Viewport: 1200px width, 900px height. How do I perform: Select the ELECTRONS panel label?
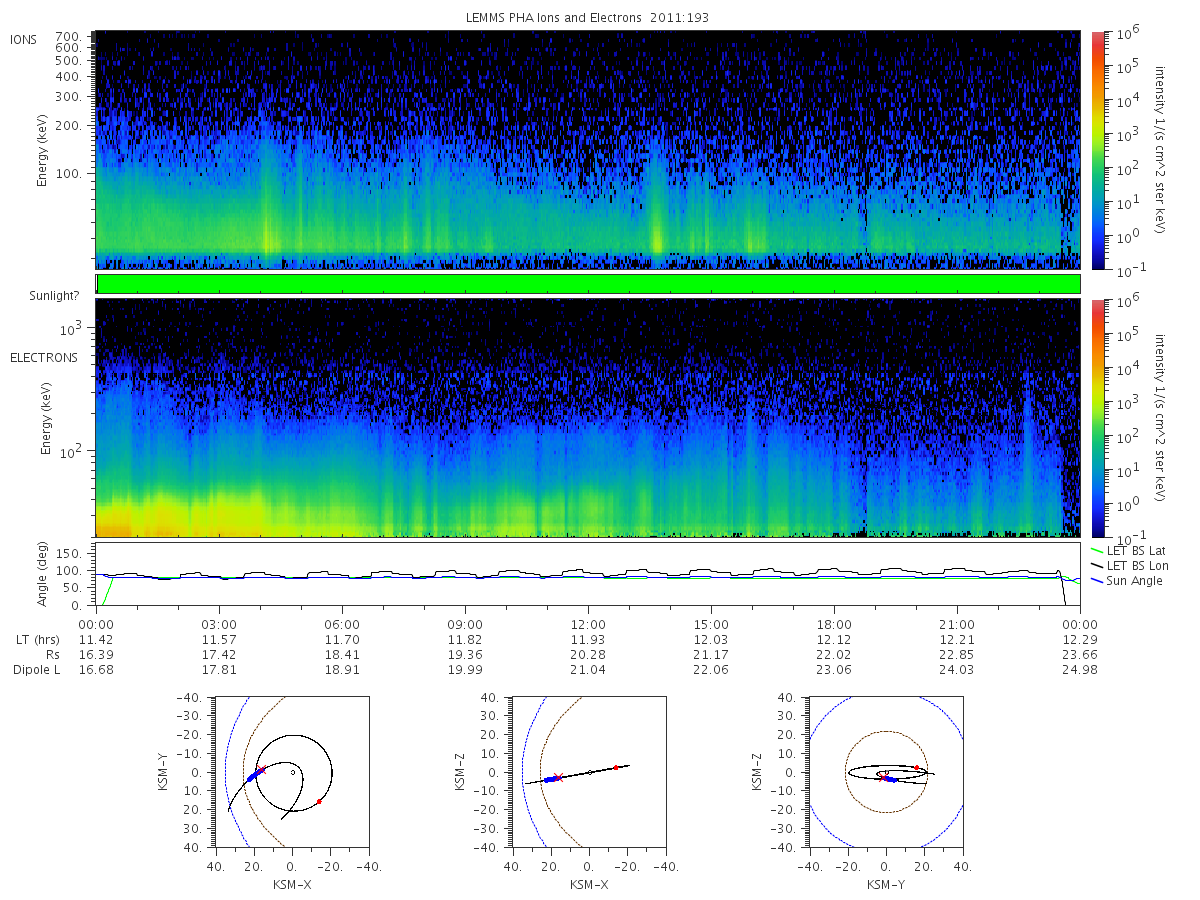click(x=44, y=357)
